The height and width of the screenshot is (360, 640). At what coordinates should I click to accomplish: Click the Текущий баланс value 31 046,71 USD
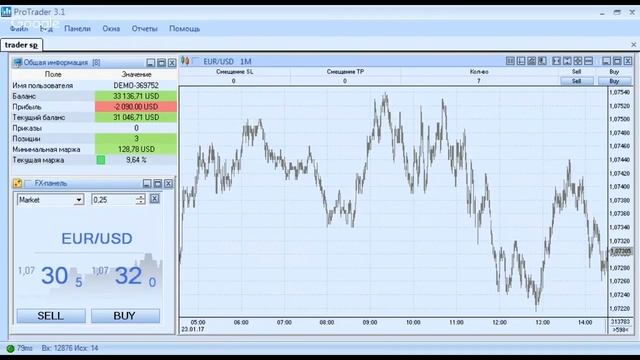click(x=136, y=117)
